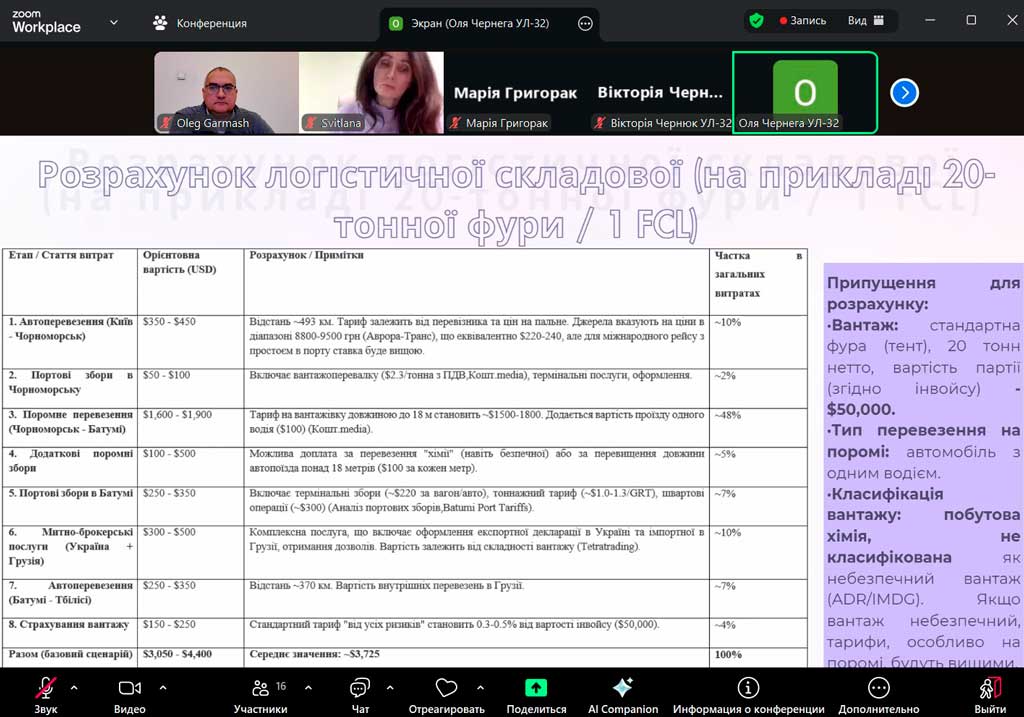Open the Участники participants panel

[261, 690]
